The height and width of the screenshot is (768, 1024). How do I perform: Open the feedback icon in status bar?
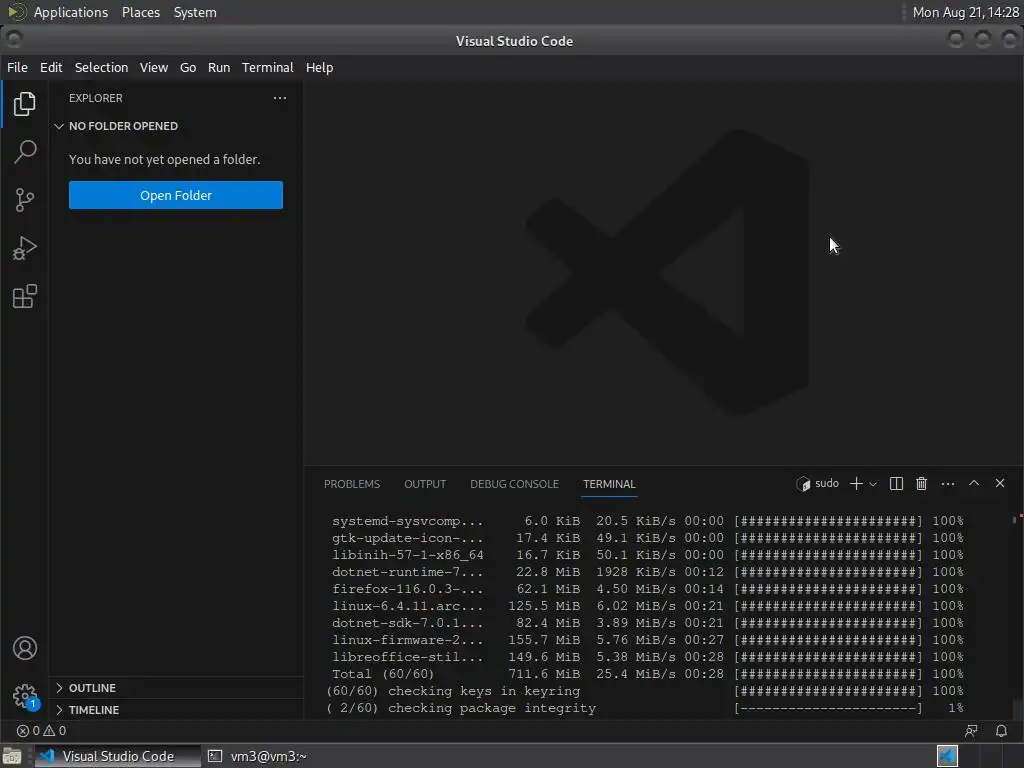[x=971, y=731]
